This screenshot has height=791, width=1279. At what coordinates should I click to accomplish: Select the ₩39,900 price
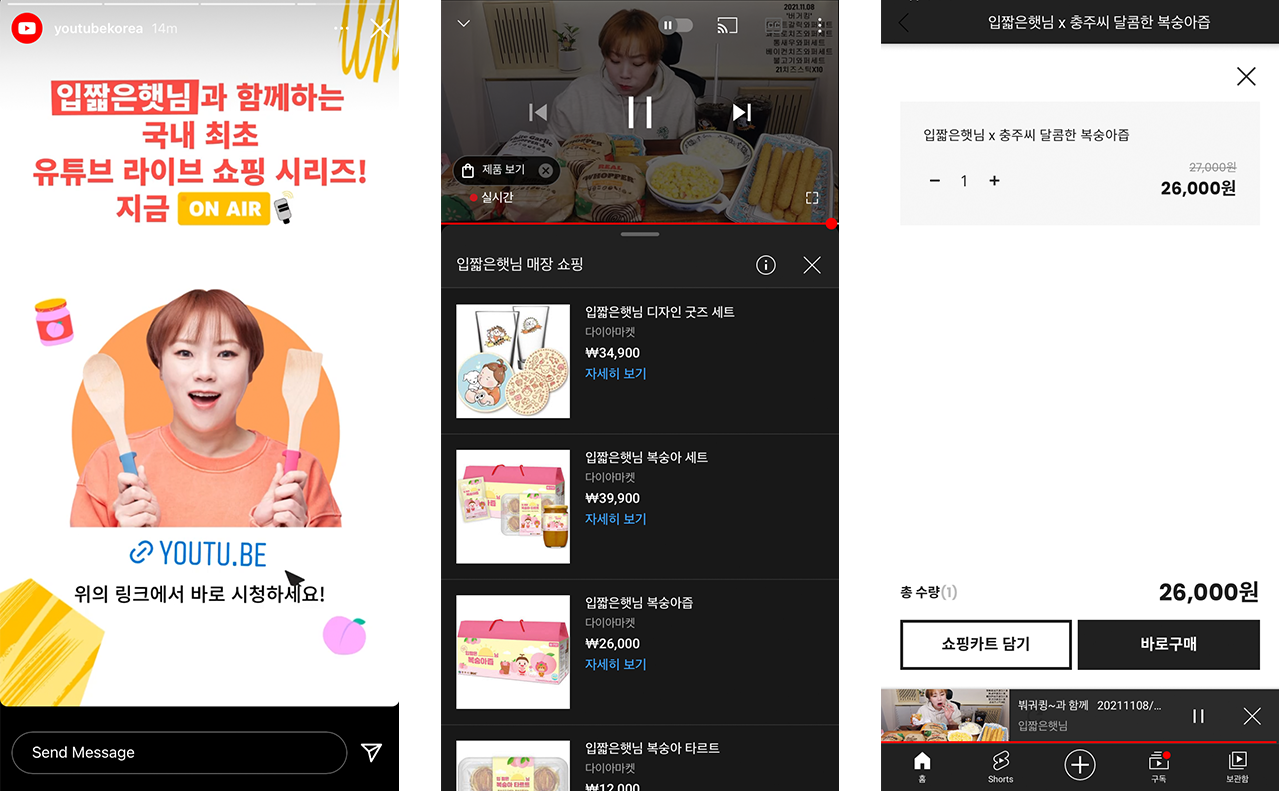pyautogui.click(x=612, y=498)
